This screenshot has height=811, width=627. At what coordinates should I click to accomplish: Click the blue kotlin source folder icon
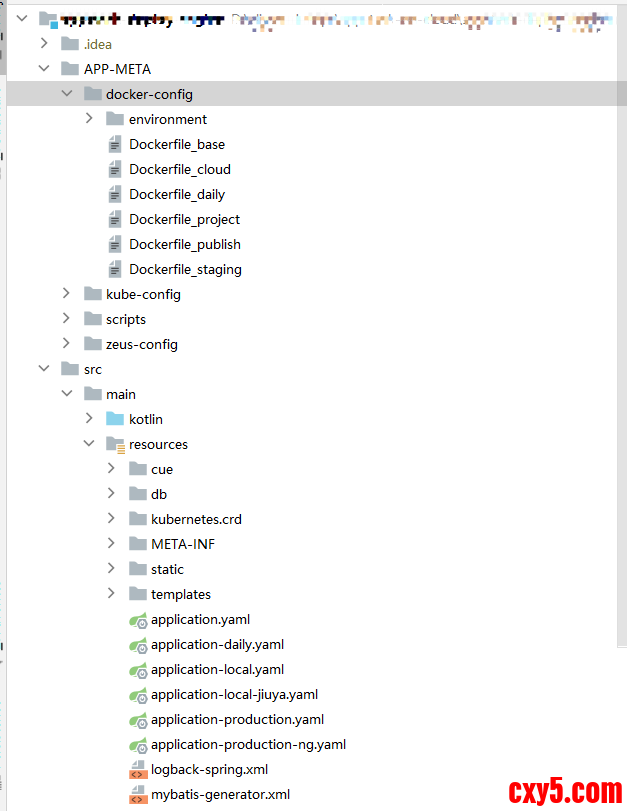click(x=115, y=419)
